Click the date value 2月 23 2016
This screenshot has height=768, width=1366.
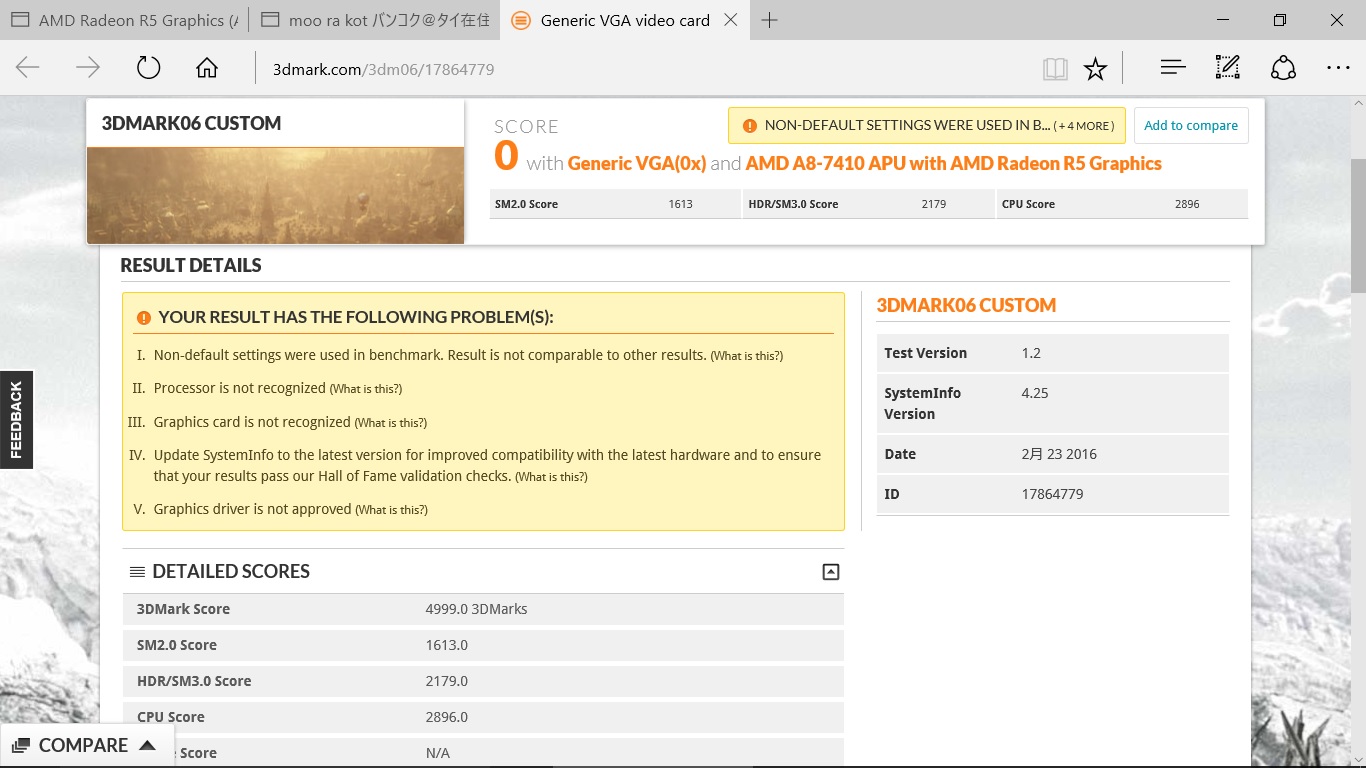(x=1059, y=454)
